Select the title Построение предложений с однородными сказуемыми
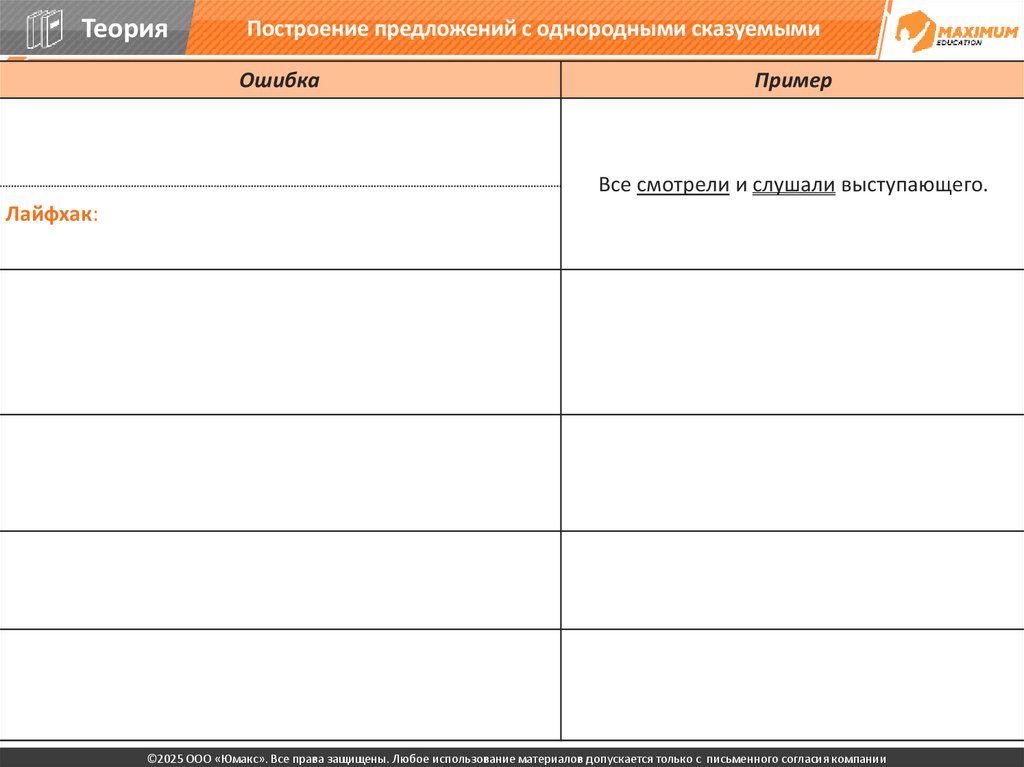Viewport: 1024px width, 767px height. click(533, 29)
